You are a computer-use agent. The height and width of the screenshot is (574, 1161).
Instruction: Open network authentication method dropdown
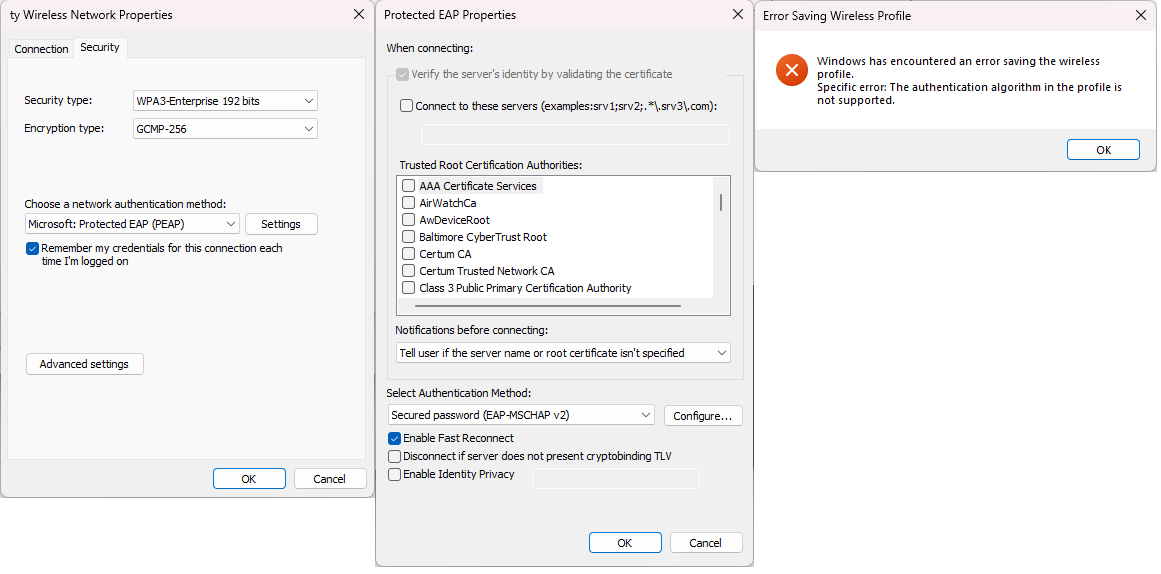coord(132,224)
